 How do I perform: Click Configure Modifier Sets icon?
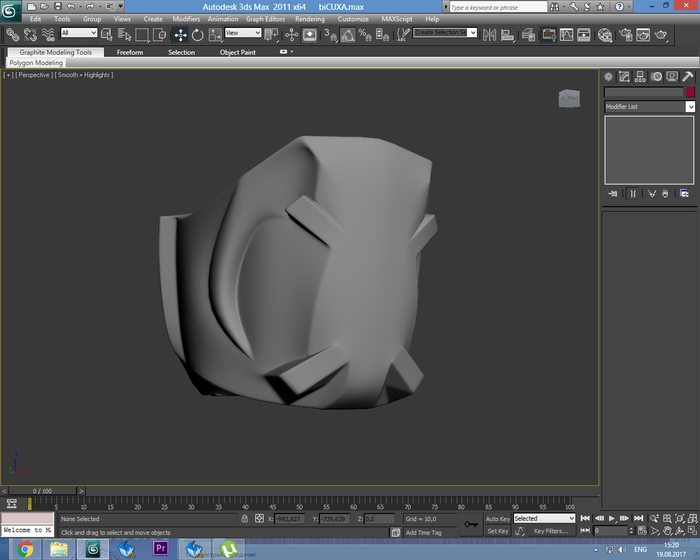coord(685,193)
